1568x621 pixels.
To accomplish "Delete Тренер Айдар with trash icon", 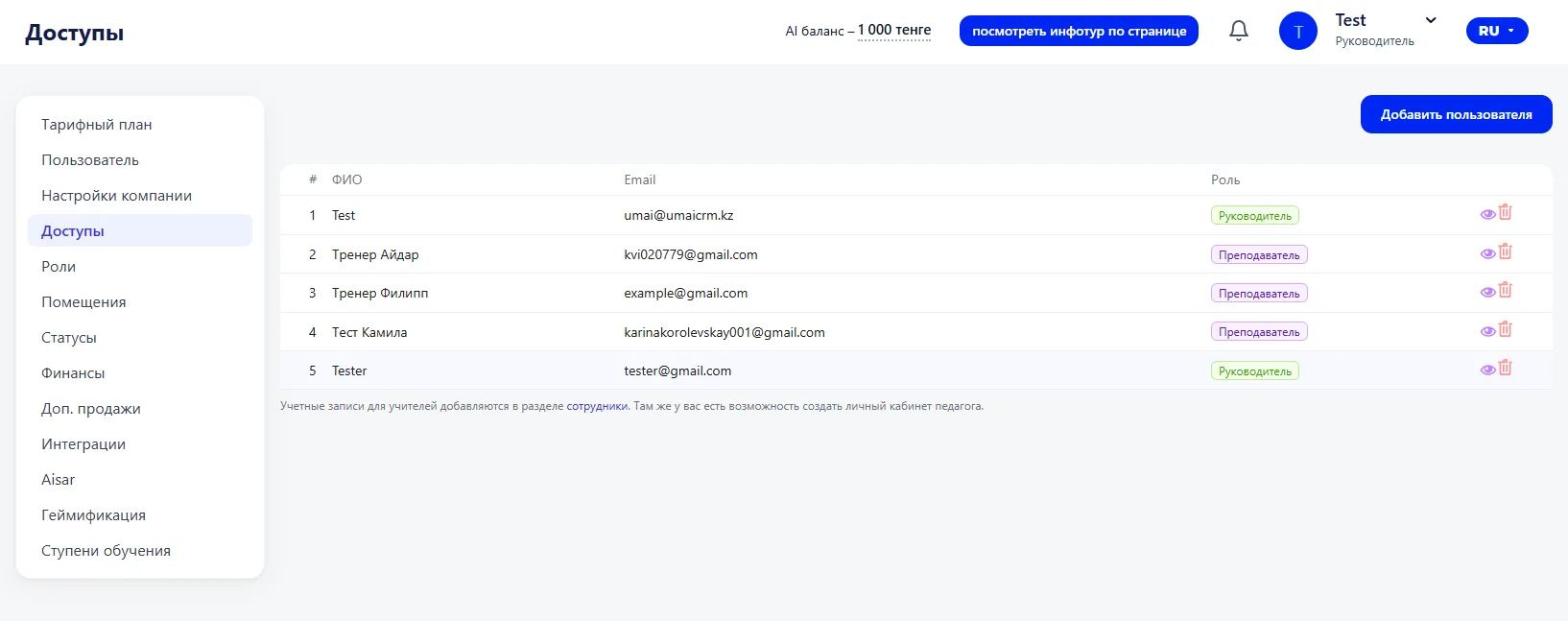I will (1506, 251).
